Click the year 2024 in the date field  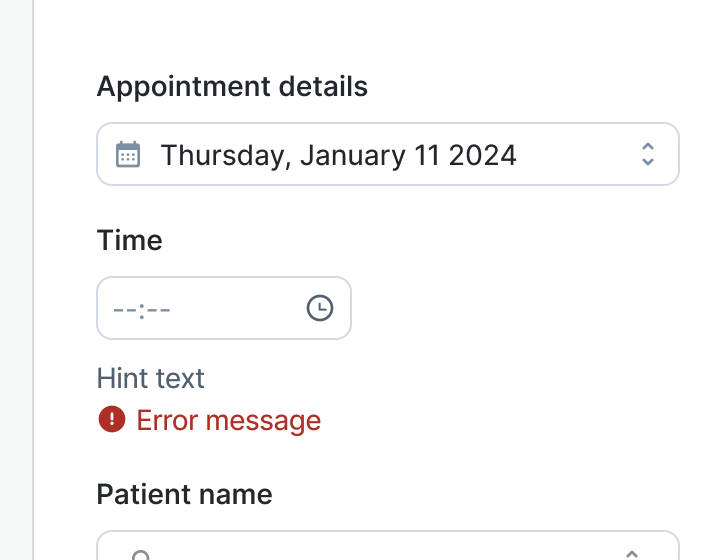tap(482, 155)
